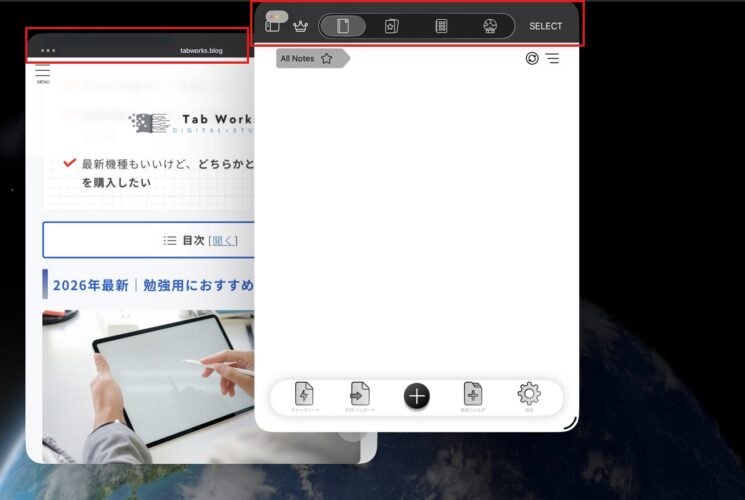The image size is (745, 500).
Task: Open the globe community view icon
Action: click(490, 26)
